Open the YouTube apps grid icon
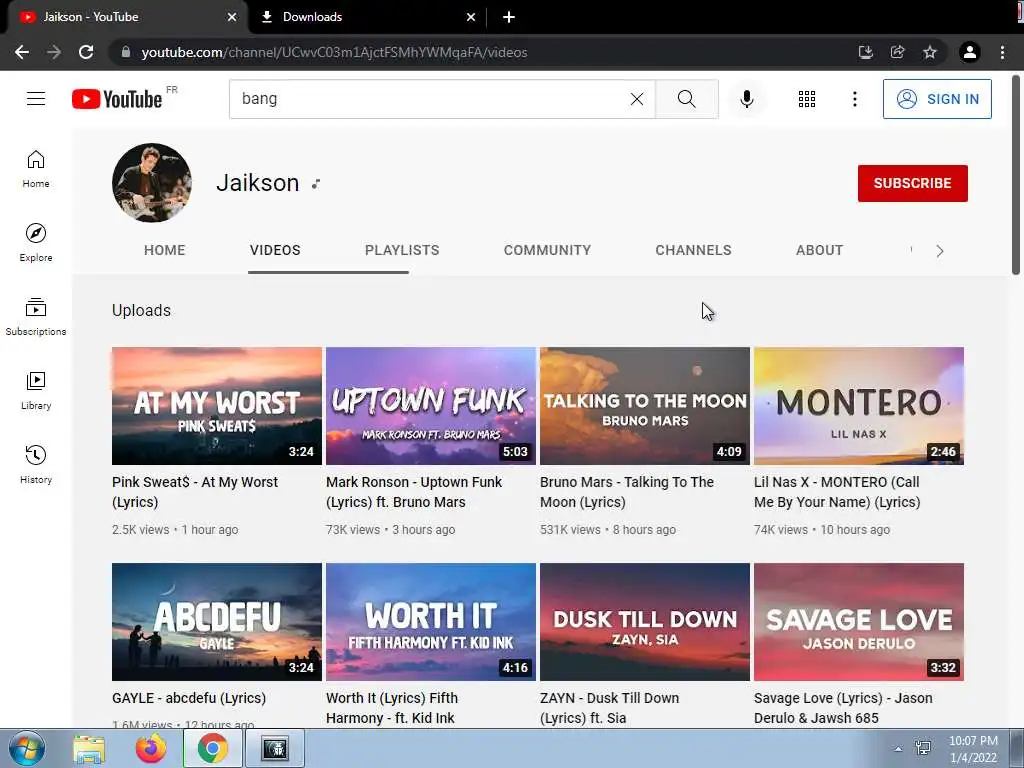This screenshot has width=1024, height=768. [807, 99]
